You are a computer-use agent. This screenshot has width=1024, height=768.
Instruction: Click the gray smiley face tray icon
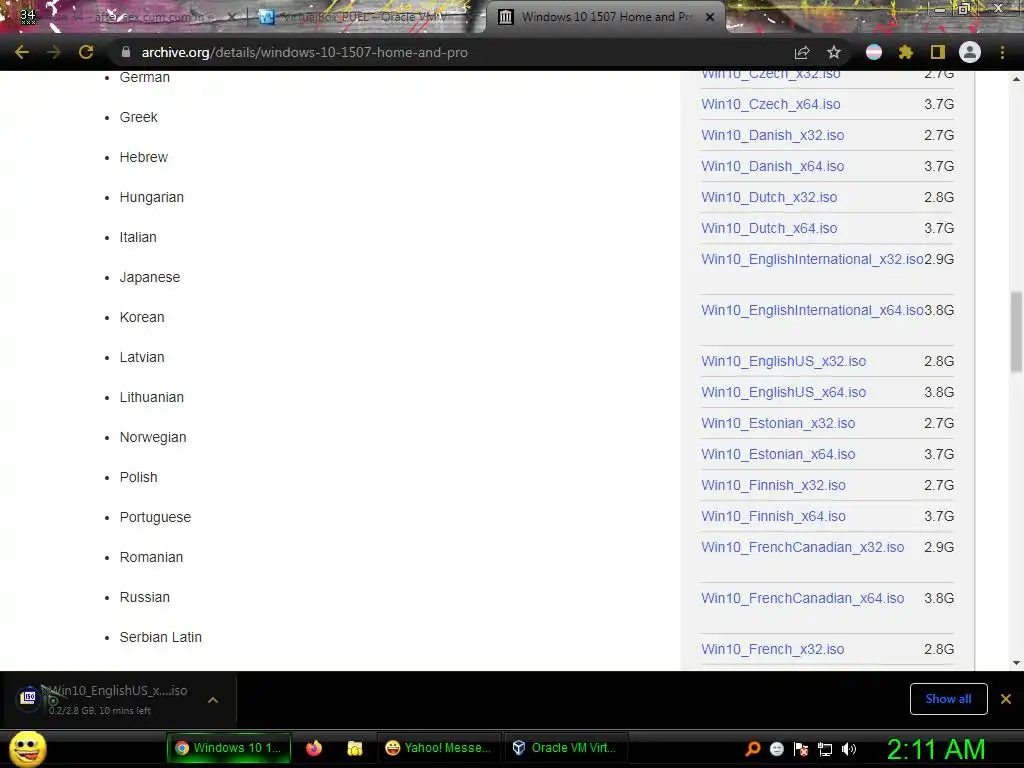(x=776, y=749)
